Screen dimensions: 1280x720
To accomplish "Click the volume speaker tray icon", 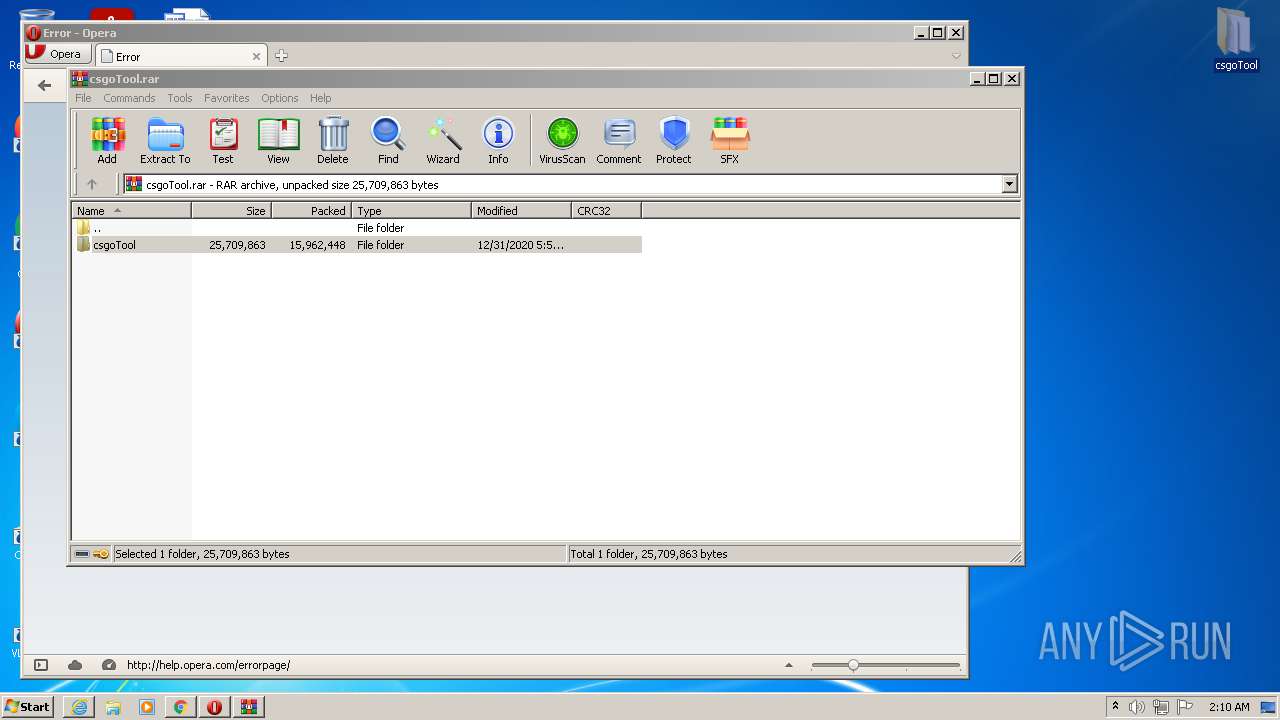I will tap(1137, 707).
